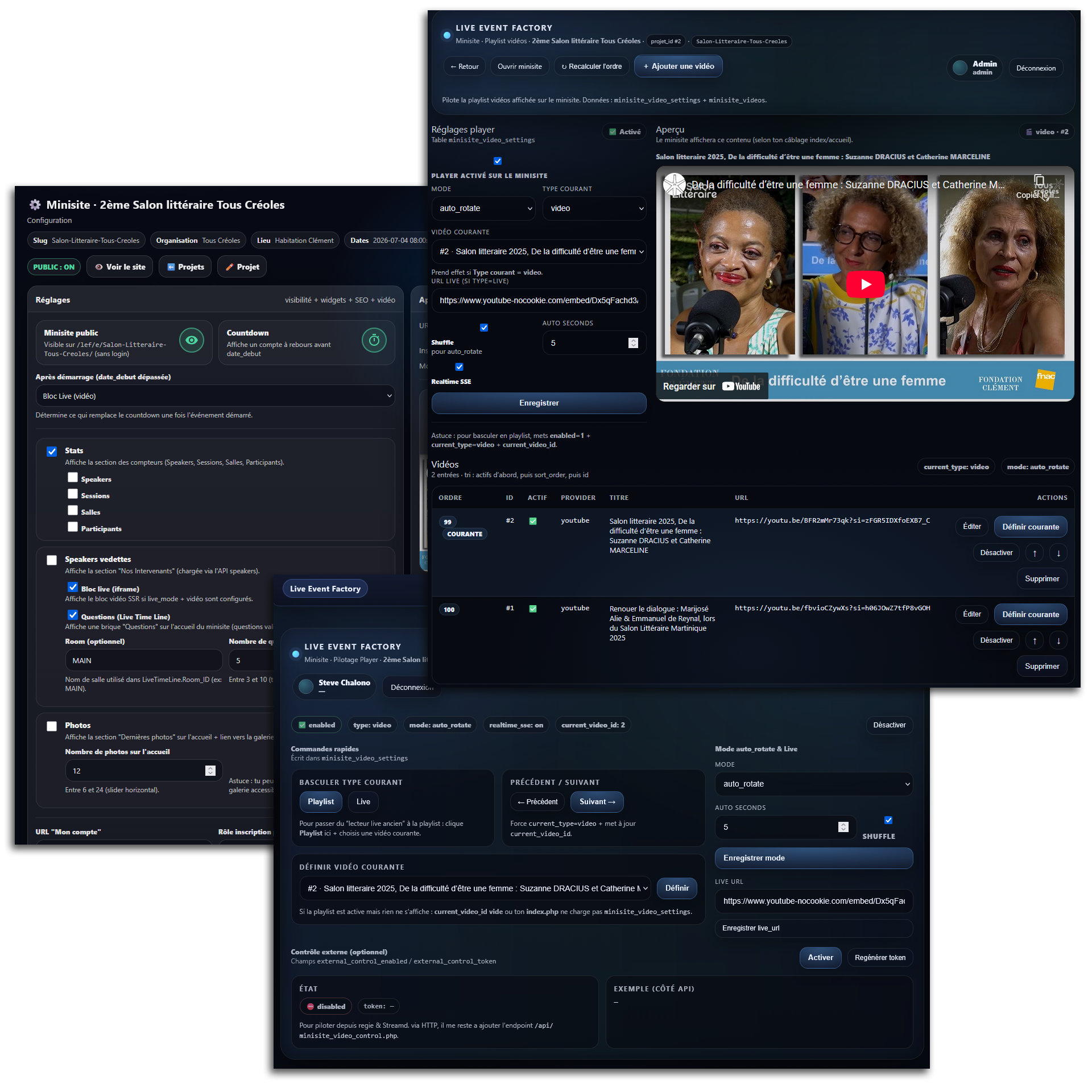Switch the current type to Live
Viewport: 1092px width, 1092px height.
click(363, 801)
